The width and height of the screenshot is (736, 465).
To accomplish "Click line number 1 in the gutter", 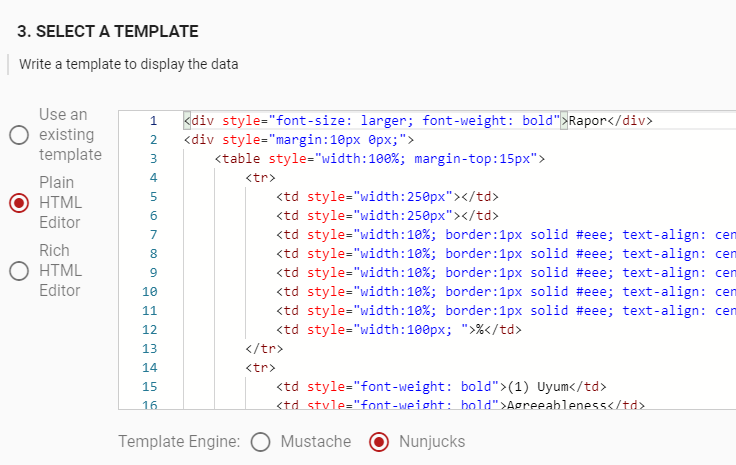I will click(153, 121).
